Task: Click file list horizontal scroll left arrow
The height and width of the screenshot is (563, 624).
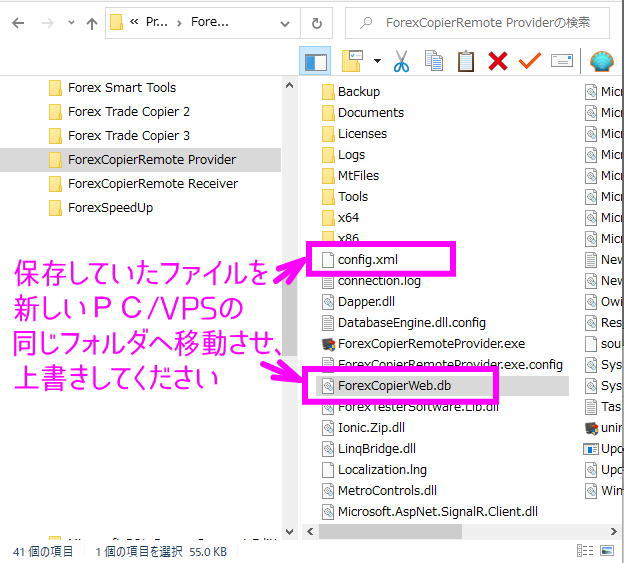Action: tap(310, 531)
